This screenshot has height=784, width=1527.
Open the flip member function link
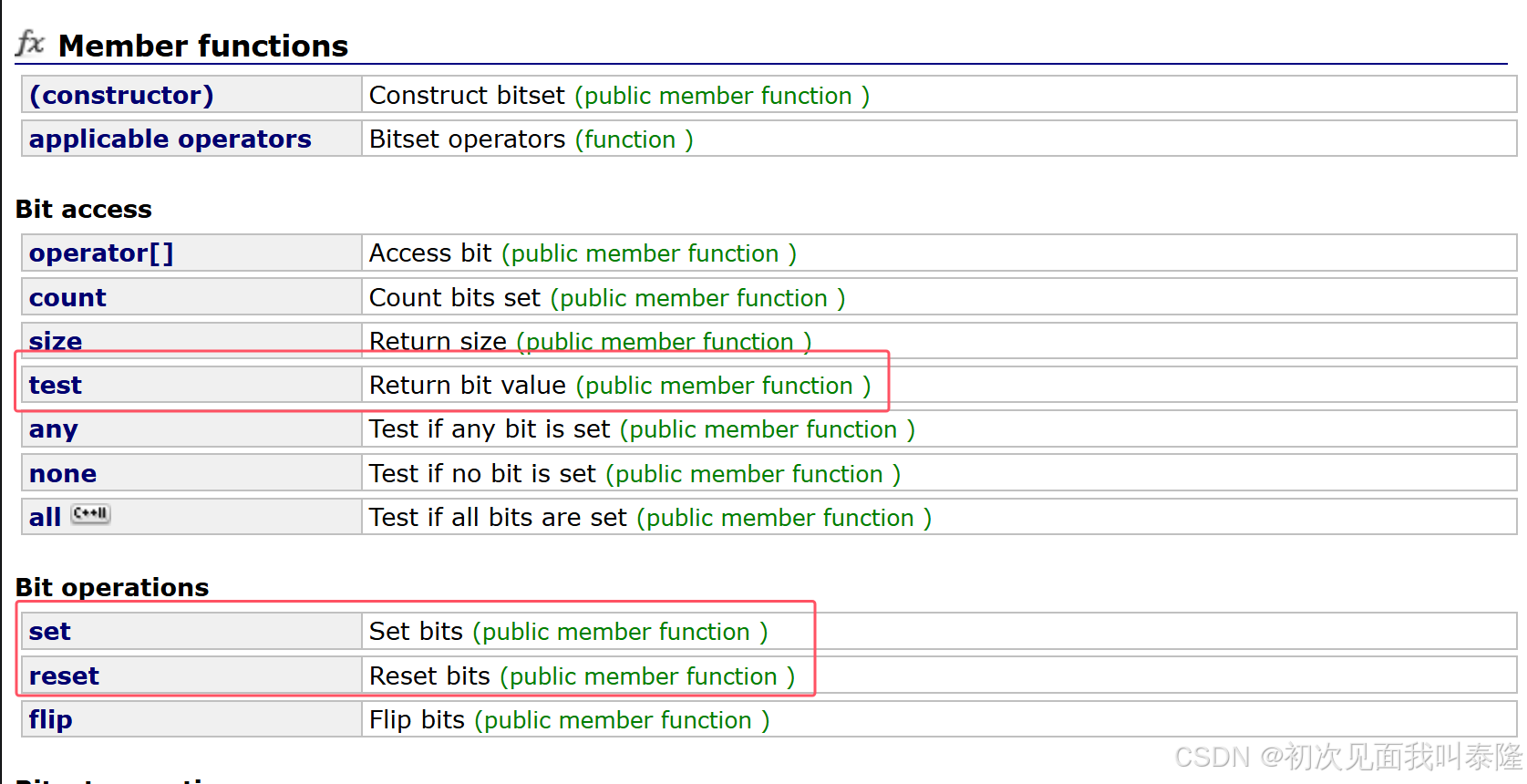[51, 719]
